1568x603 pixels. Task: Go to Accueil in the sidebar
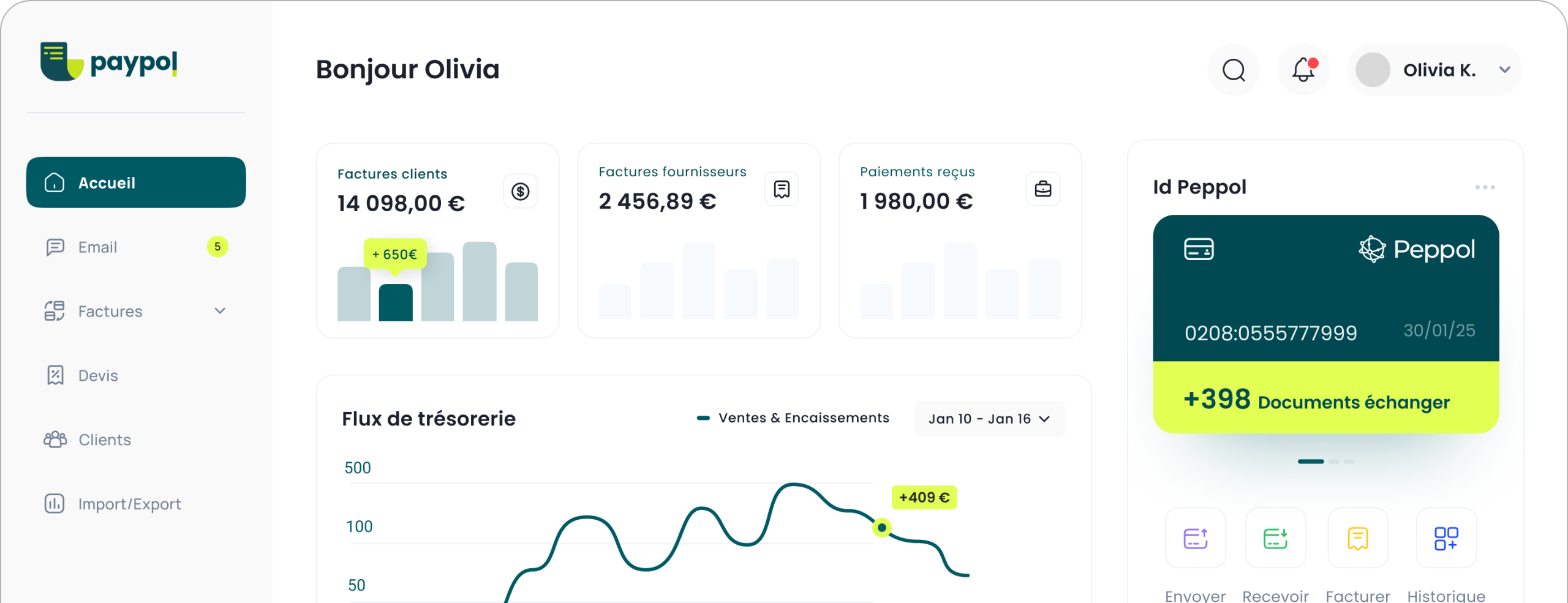click(x=136, y=182)
